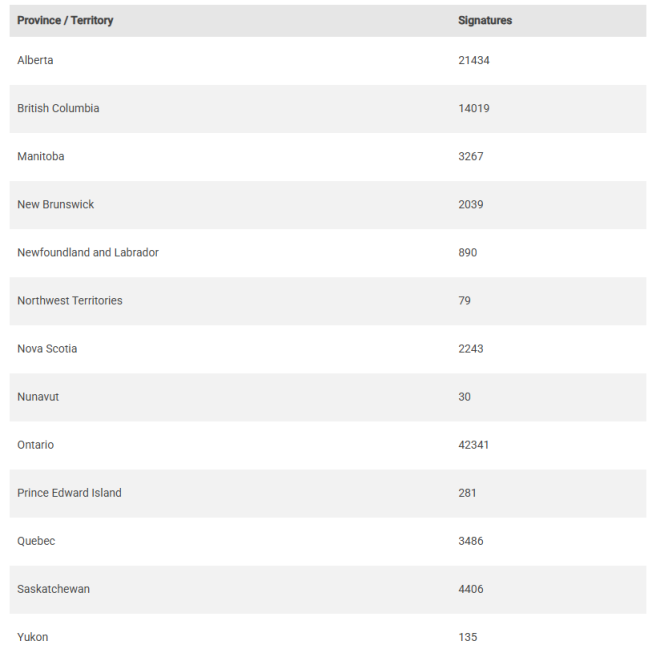This screenshot has width=660, height=657.
Task: Click the Northwest Territories row label
Action: click(70, 300)
